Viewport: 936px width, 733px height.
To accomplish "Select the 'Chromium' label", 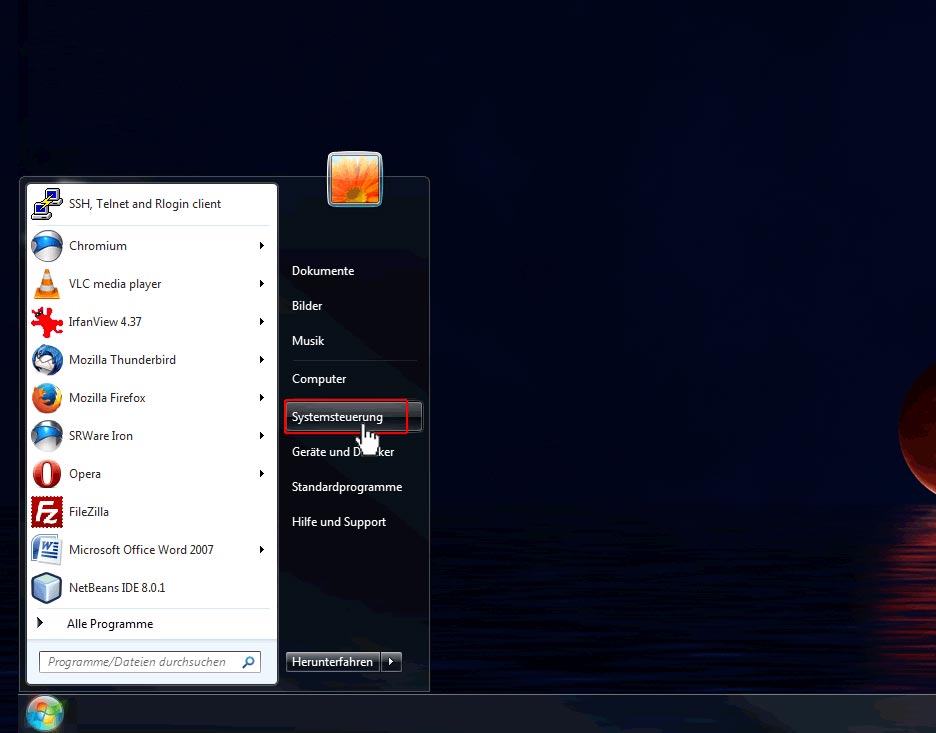I will (98, 246).
